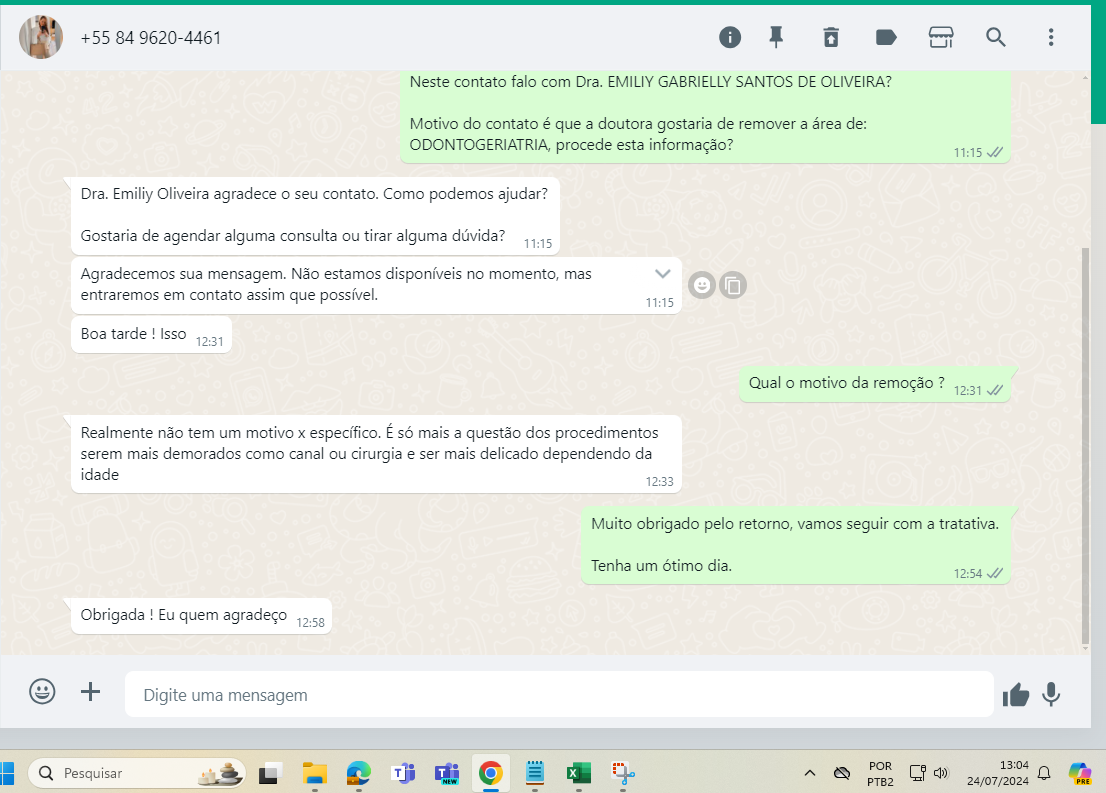The height and width of the screenshot is (793, 1106).
Task: Click the phone number +55 84 9620-4461
Action: 150,38
